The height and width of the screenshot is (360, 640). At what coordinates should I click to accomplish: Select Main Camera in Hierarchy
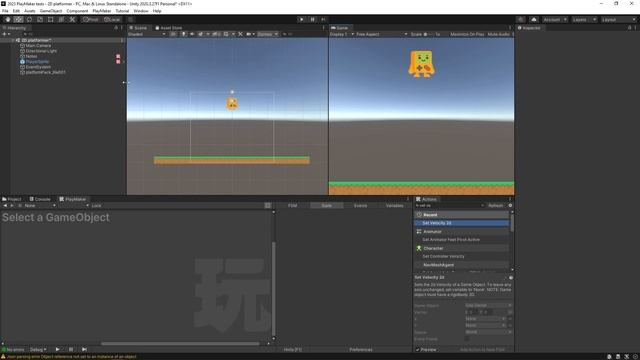(38, 46)
